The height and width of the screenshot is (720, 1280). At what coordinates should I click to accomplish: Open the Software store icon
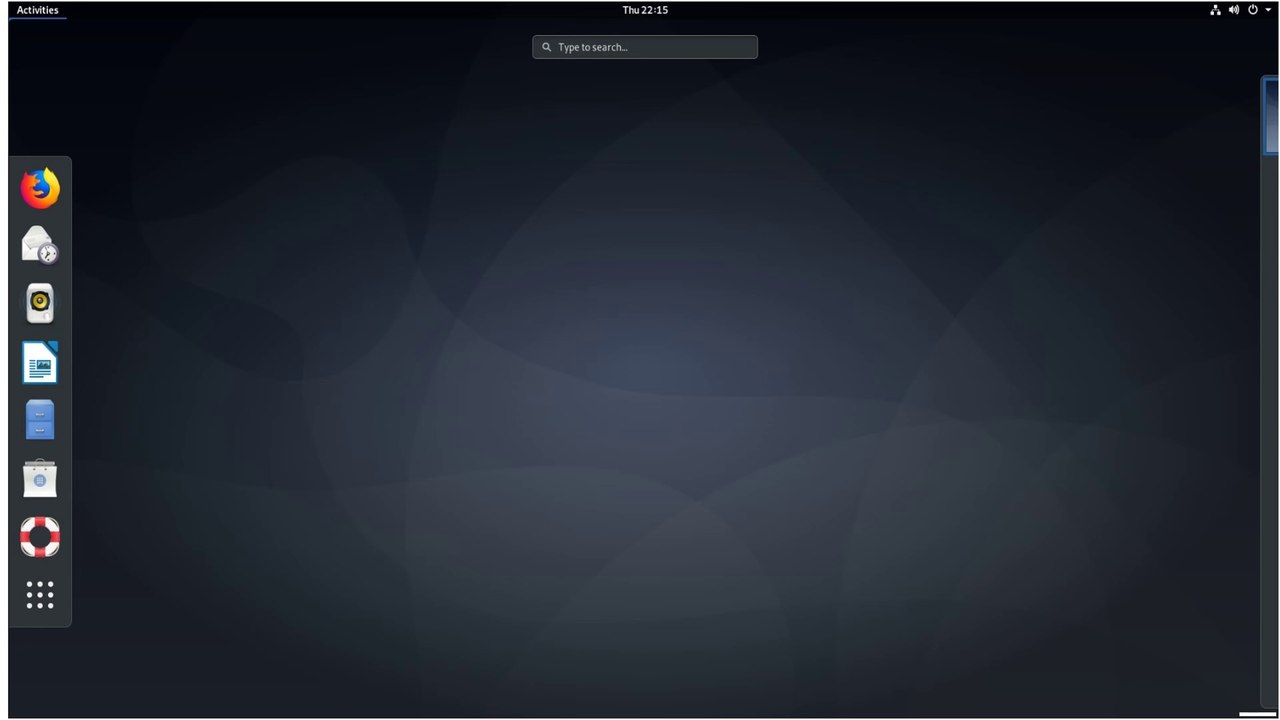[40, 479]
